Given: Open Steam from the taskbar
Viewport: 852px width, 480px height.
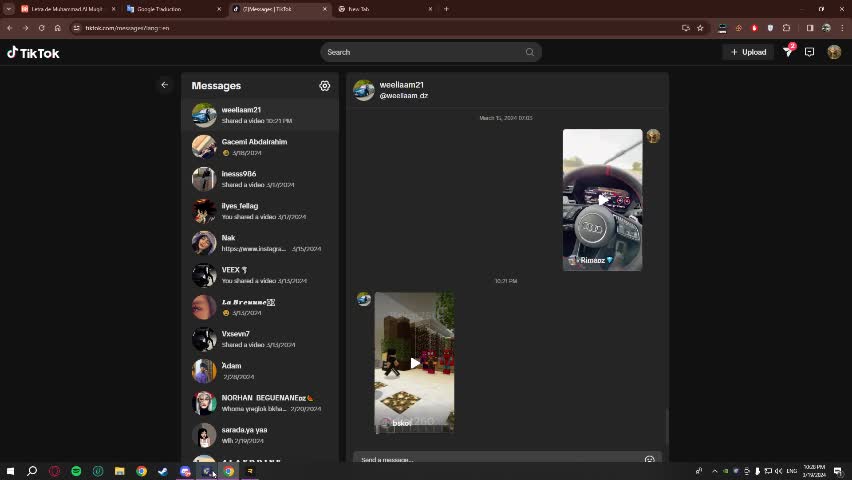Looking at the screenshot, I should point(163,471).
